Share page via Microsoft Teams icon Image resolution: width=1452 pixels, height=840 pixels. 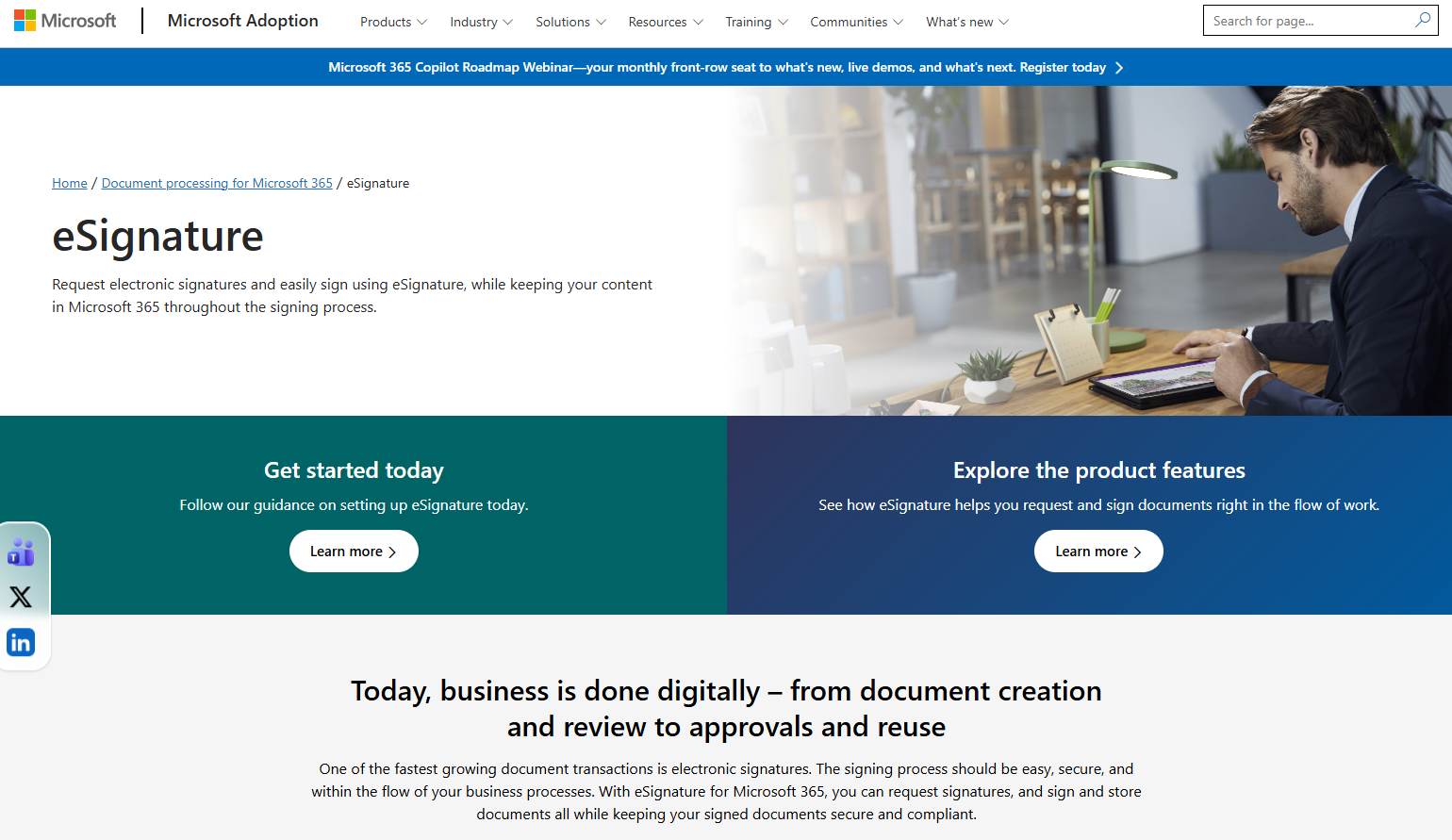tap(21, 552)
